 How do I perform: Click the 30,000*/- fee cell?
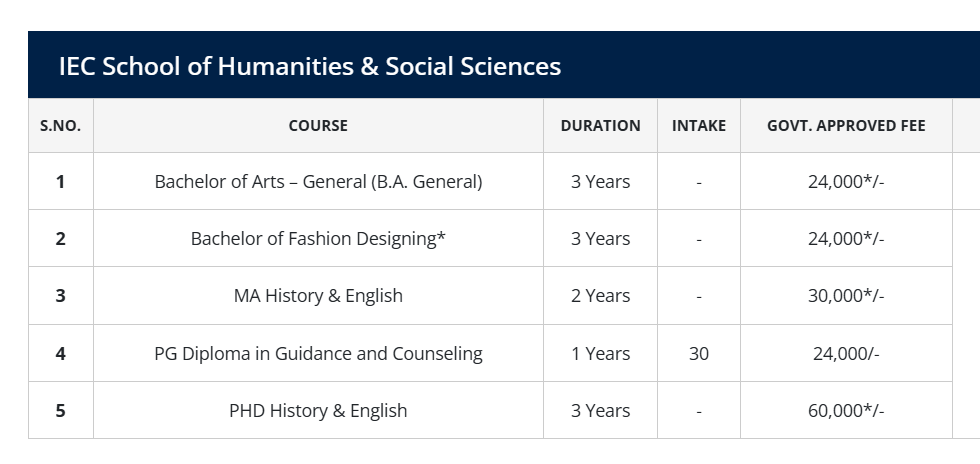[846, 296]
